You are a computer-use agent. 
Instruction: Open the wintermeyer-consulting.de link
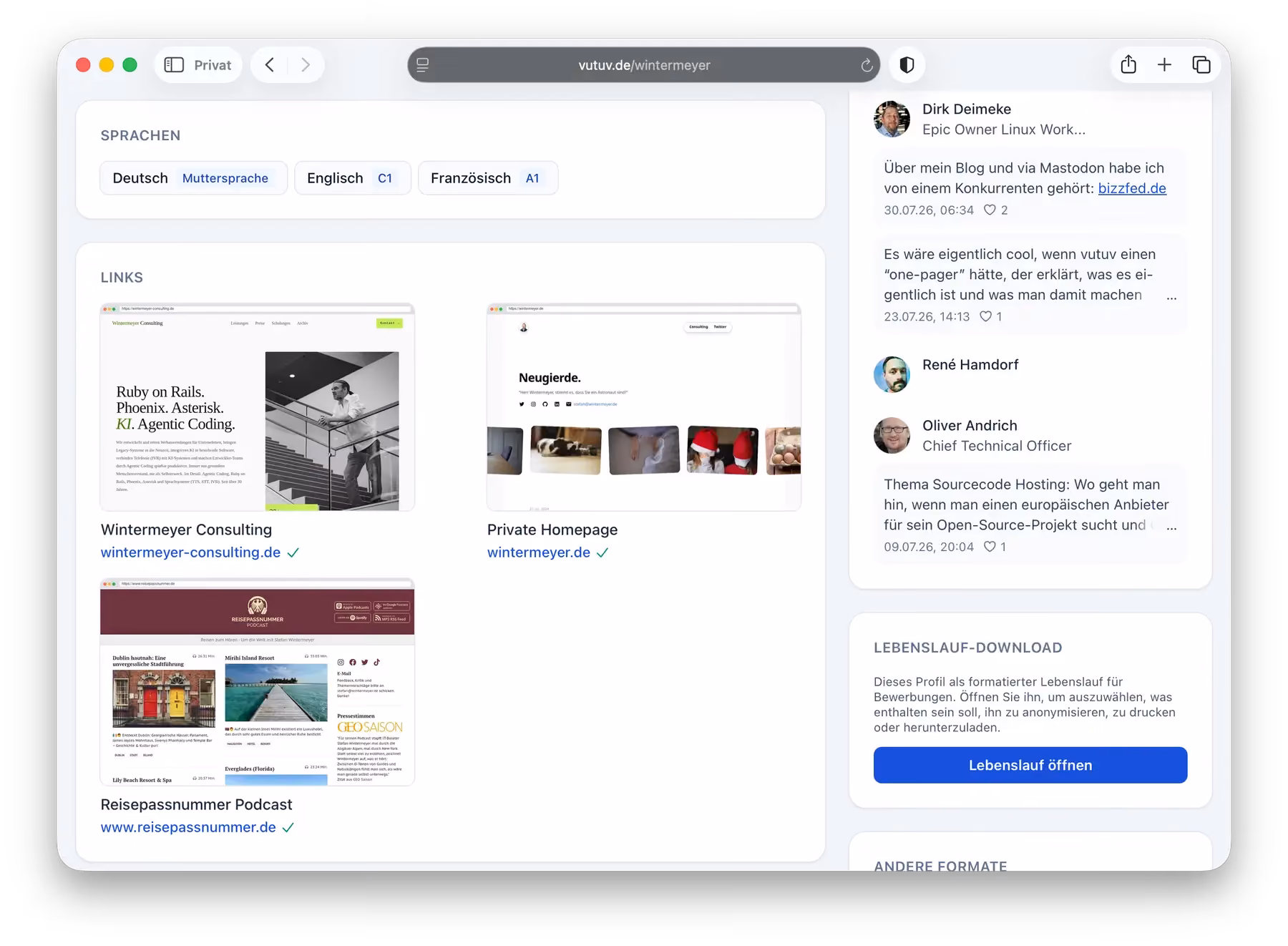tap(190, 552)
